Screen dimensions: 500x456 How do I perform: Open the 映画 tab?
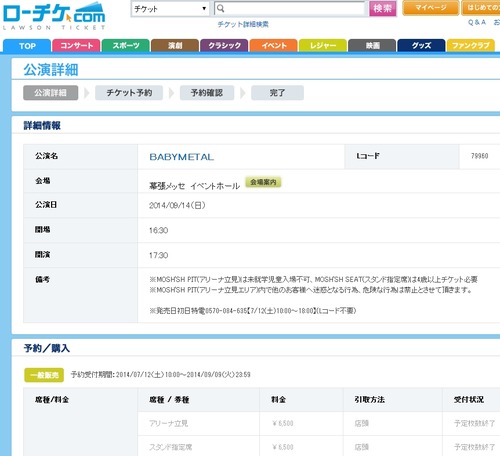pos(372,46)
